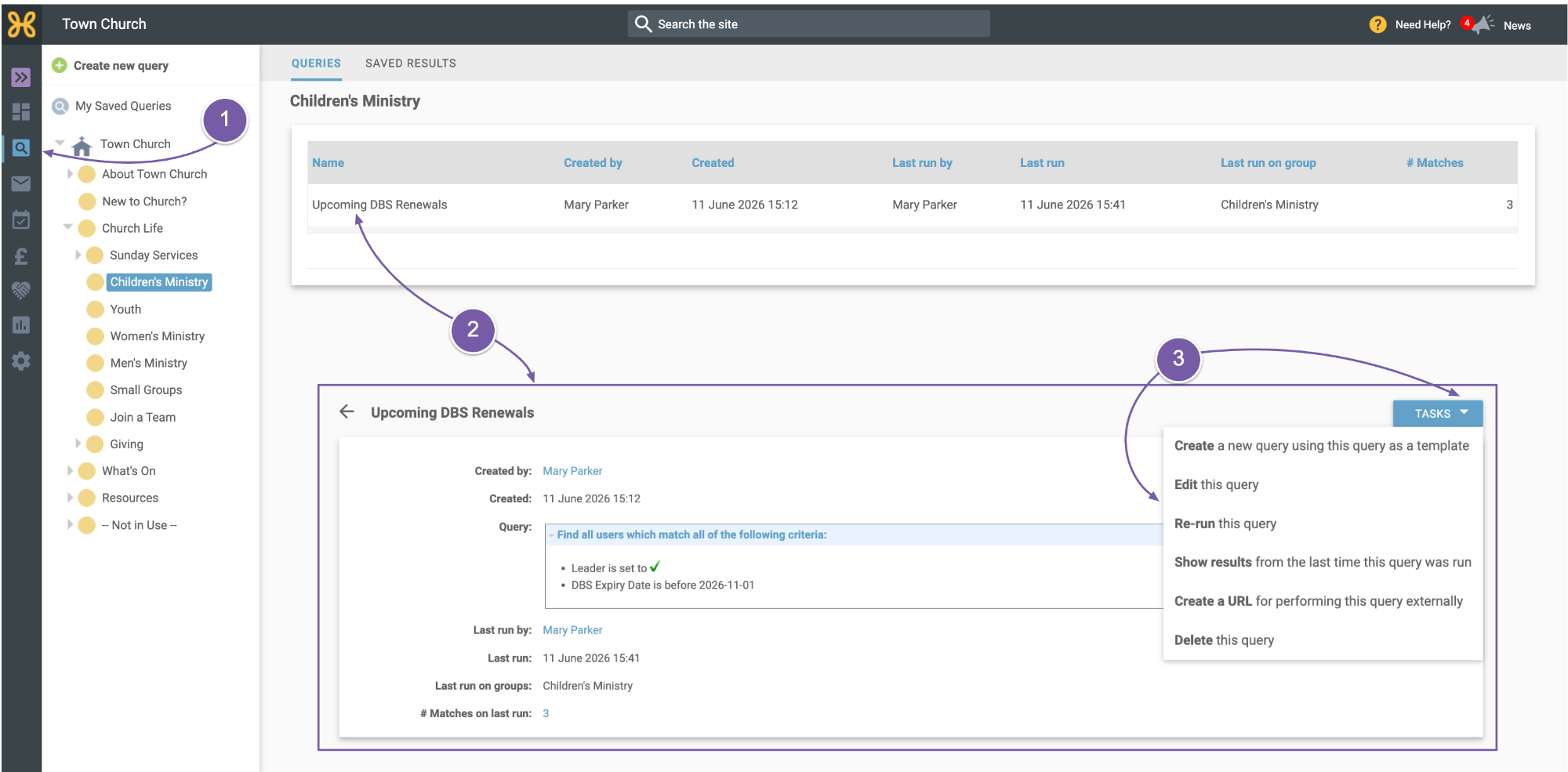Click the Search the site input field

coord(808,24)
